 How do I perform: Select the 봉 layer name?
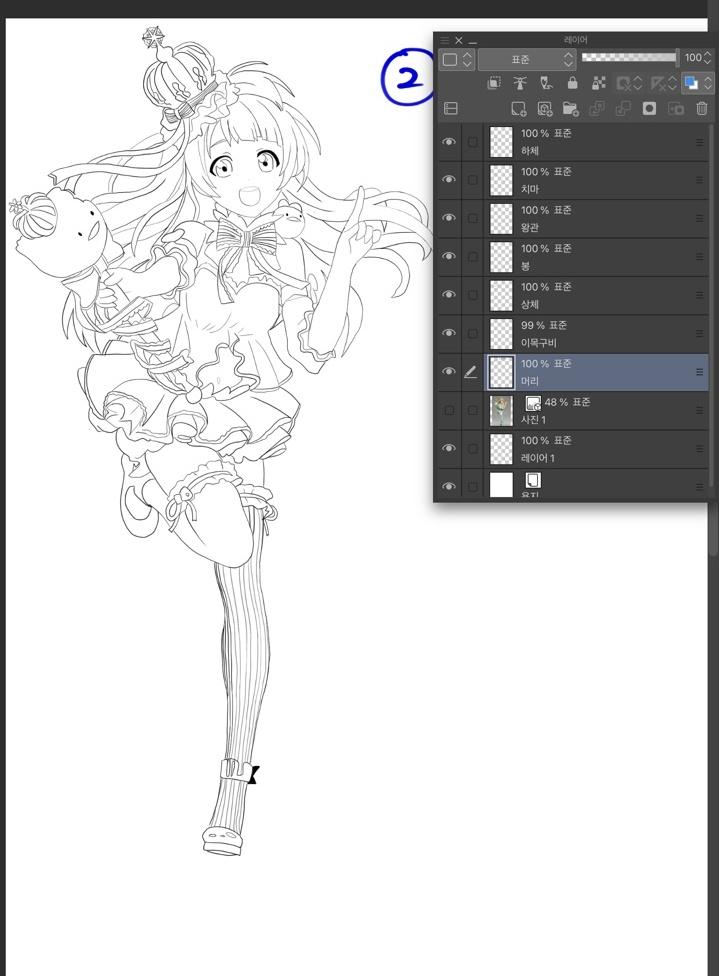pyautogui.click(x=525, y=266)
